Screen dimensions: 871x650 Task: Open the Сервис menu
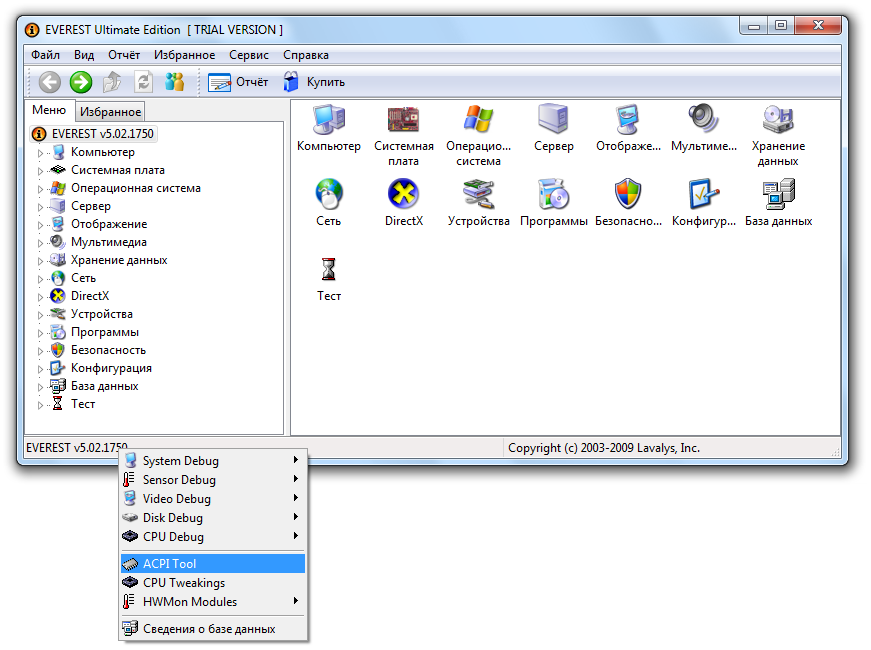248,55
